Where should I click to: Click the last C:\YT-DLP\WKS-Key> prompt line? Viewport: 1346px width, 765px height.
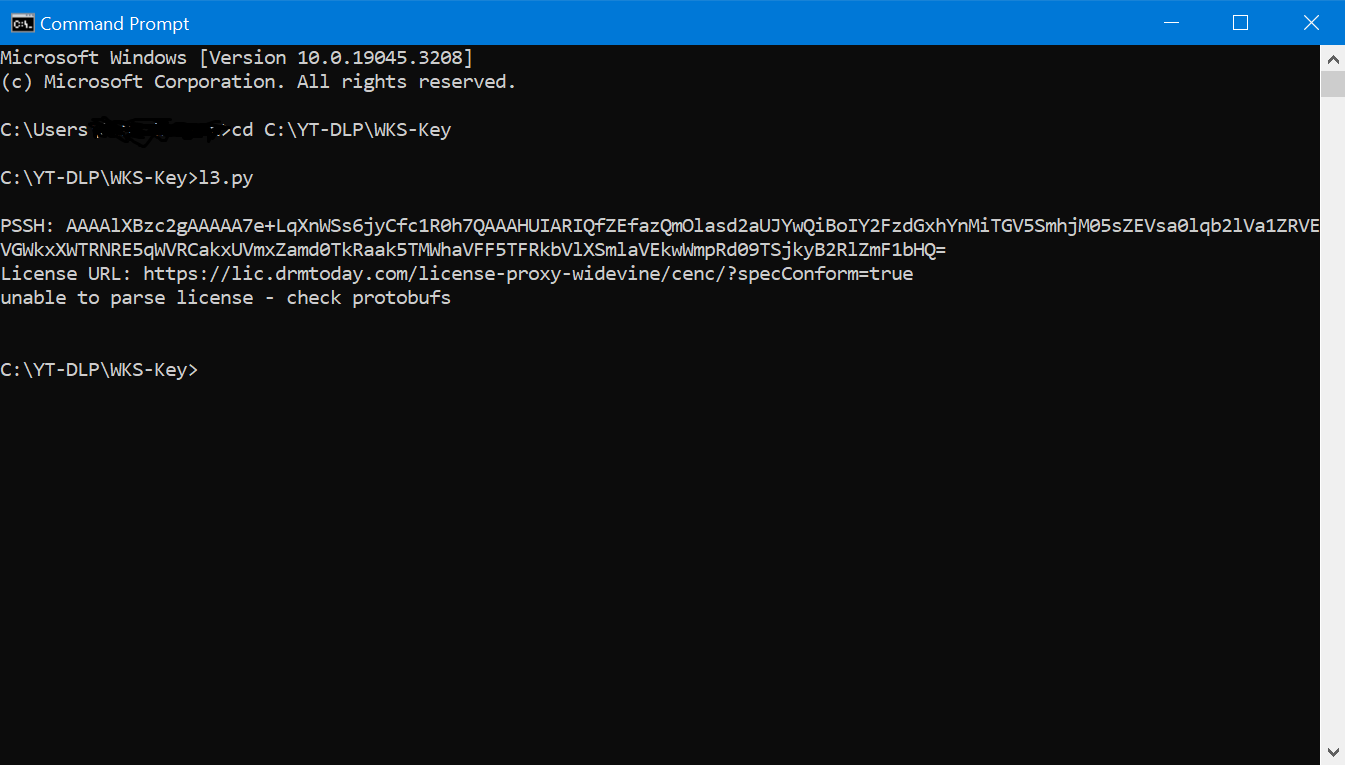coord(99,370)
